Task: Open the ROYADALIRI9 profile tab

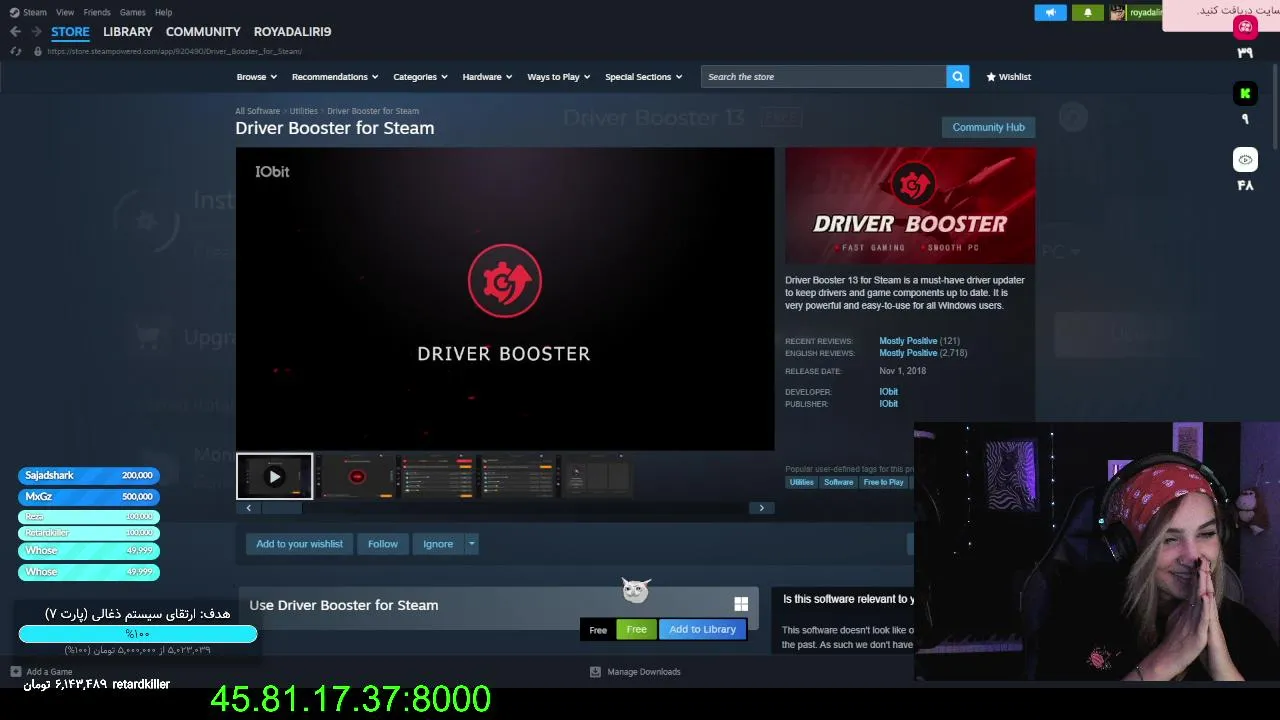Action: coord(292,32)
